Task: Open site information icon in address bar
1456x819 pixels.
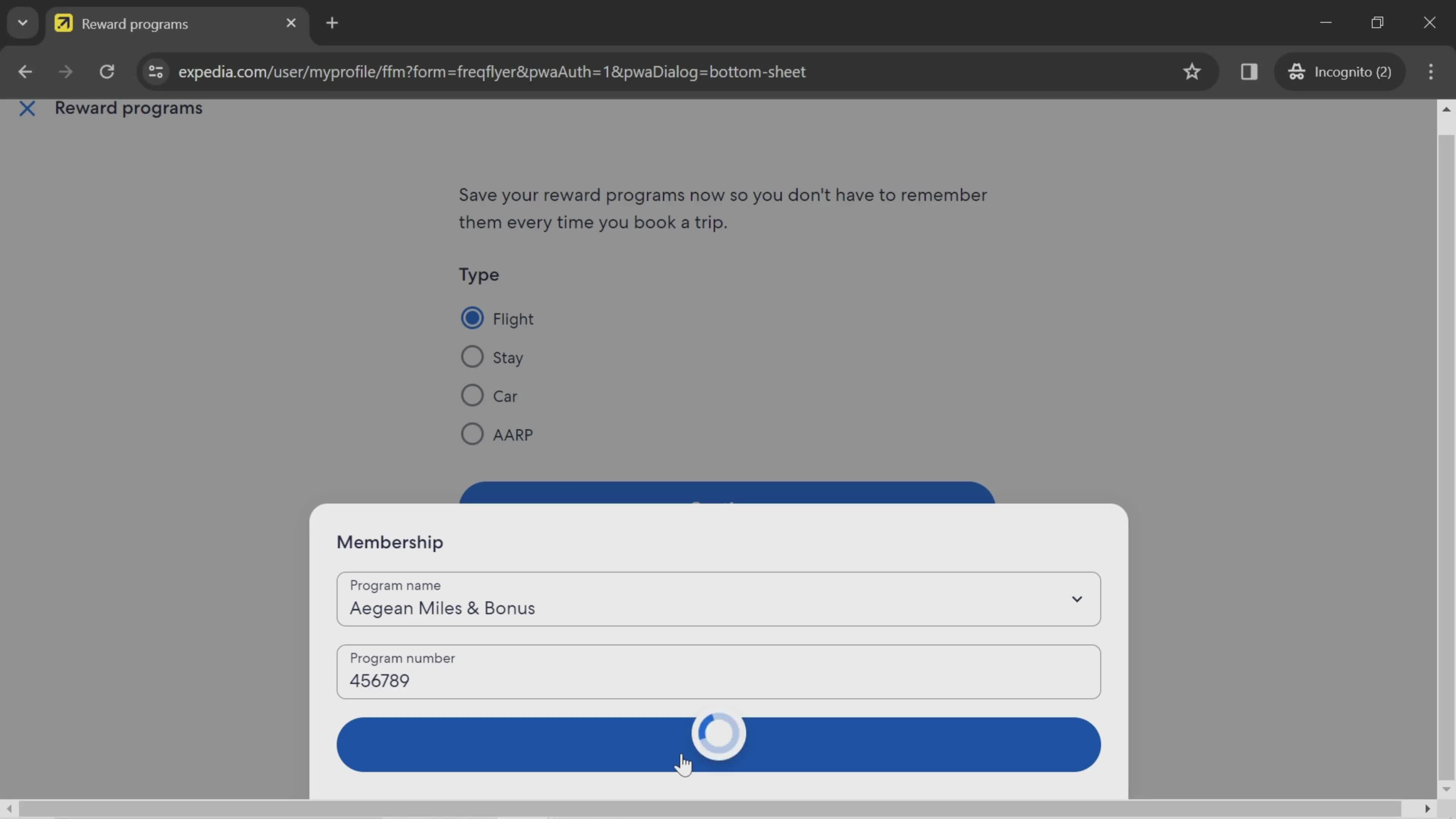Action: [155, 72]
